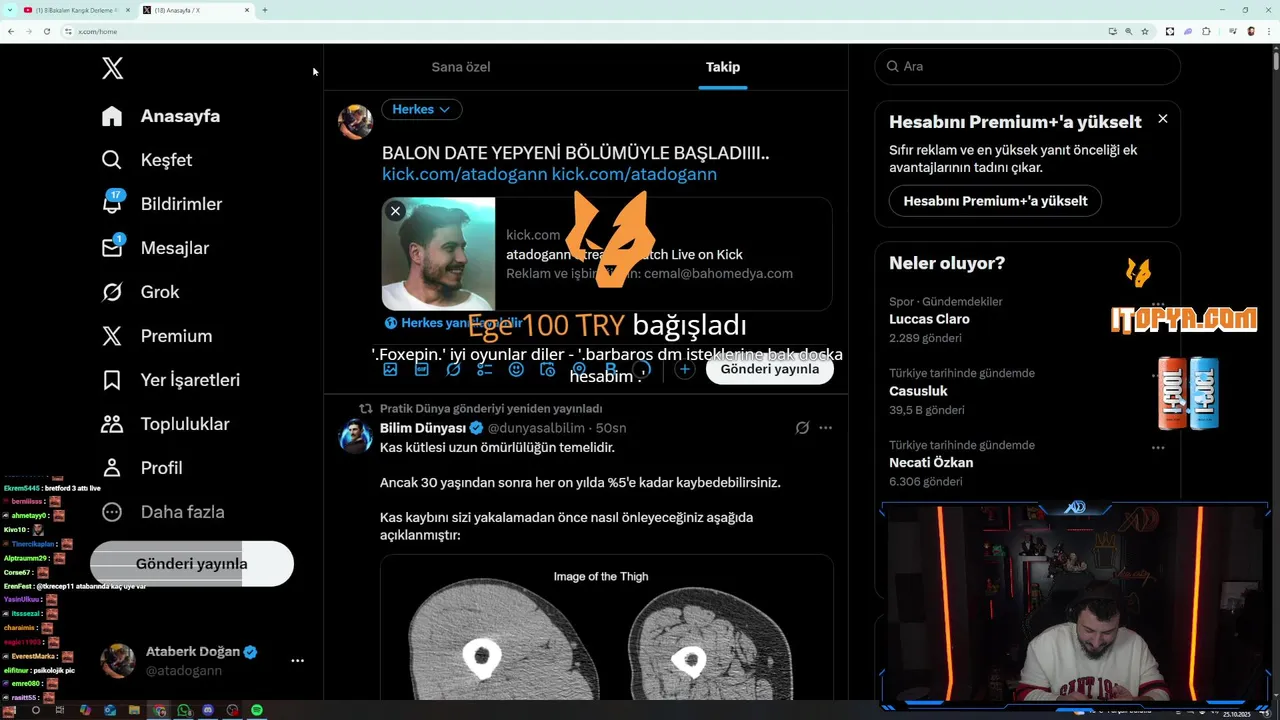Click Grok icon on Bilim Dünyası post
This screenshot has width=1280, height=720.
coord(802,428)
